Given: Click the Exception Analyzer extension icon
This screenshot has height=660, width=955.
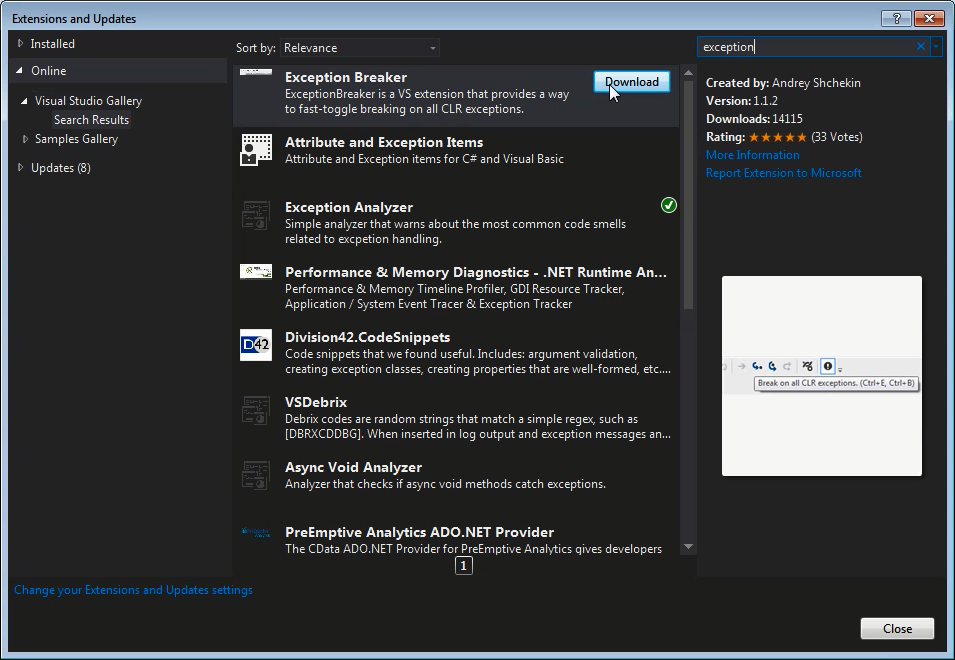Looking at the screenshot, I should pos(256,215).
